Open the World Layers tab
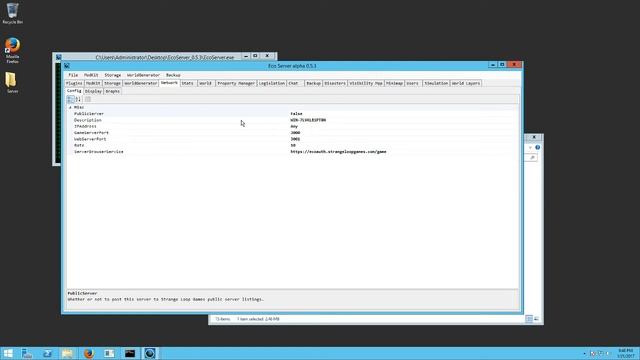Image resolution: width=640 pixels, height=360 pixels. click(x=466, y=83)
